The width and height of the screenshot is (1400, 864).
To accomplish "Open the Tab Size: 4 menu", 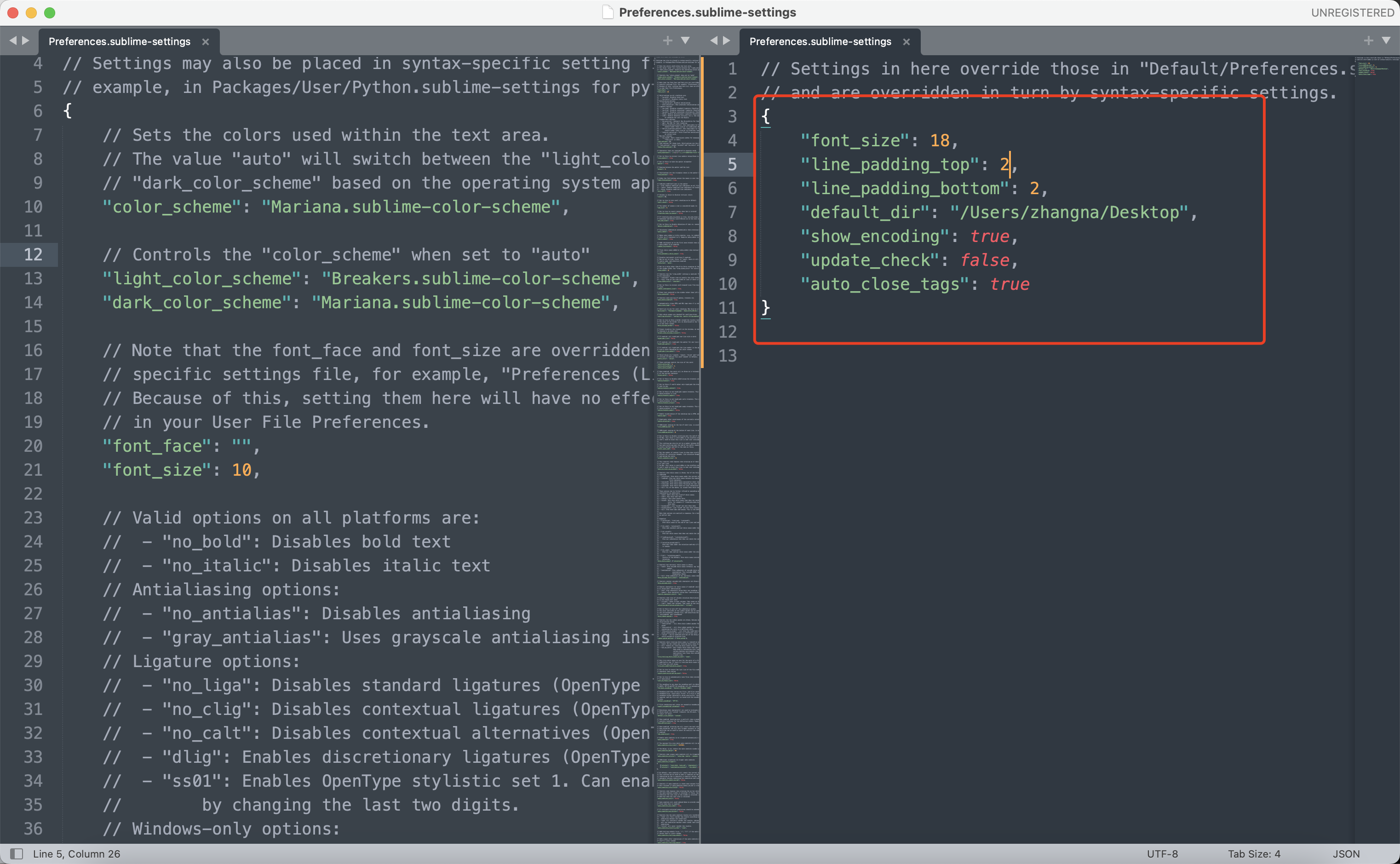I will [1254, 854].
